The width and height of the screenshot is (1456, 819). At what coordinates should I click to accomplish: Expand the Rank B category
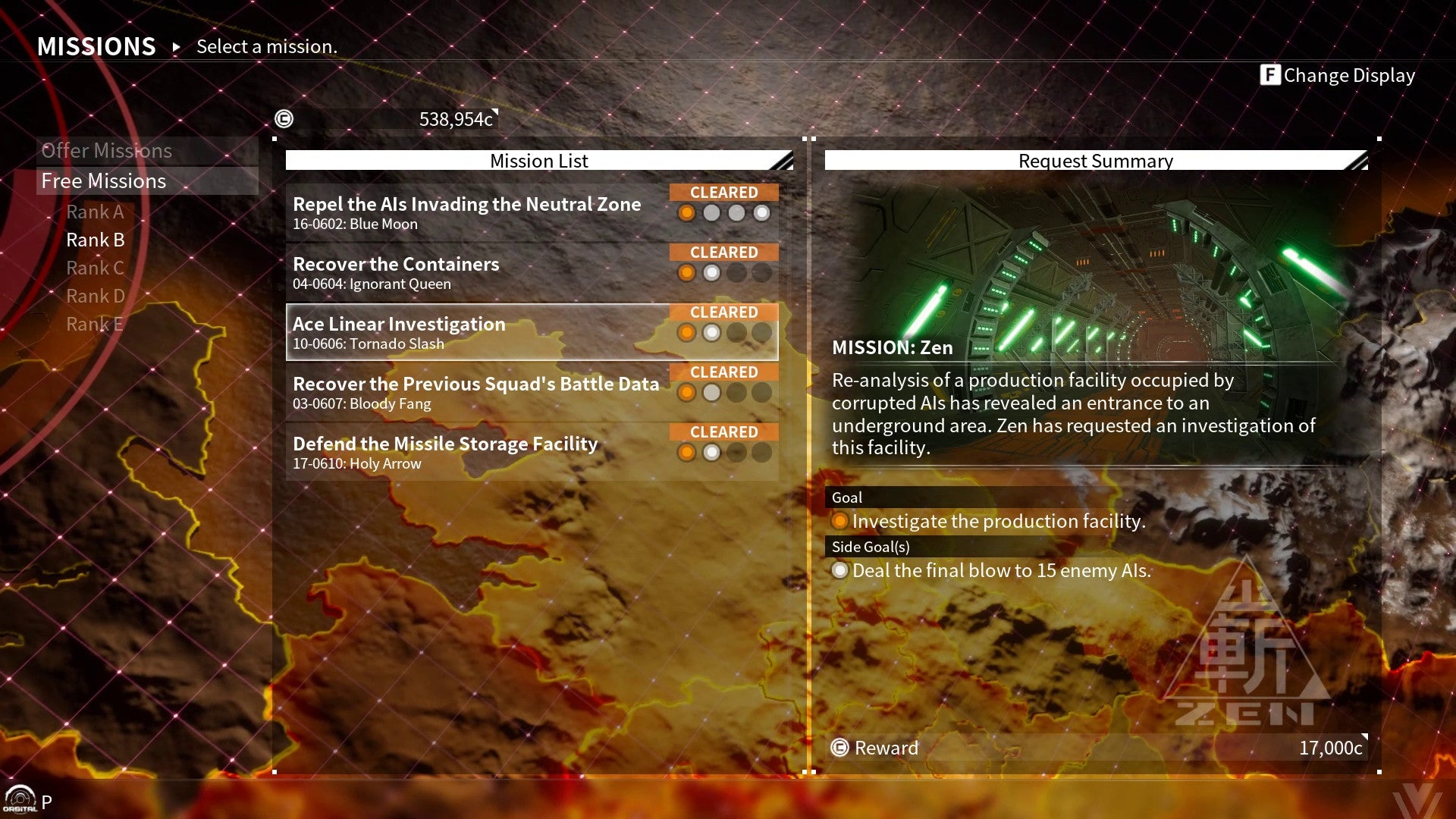click(x=95, y=240)
